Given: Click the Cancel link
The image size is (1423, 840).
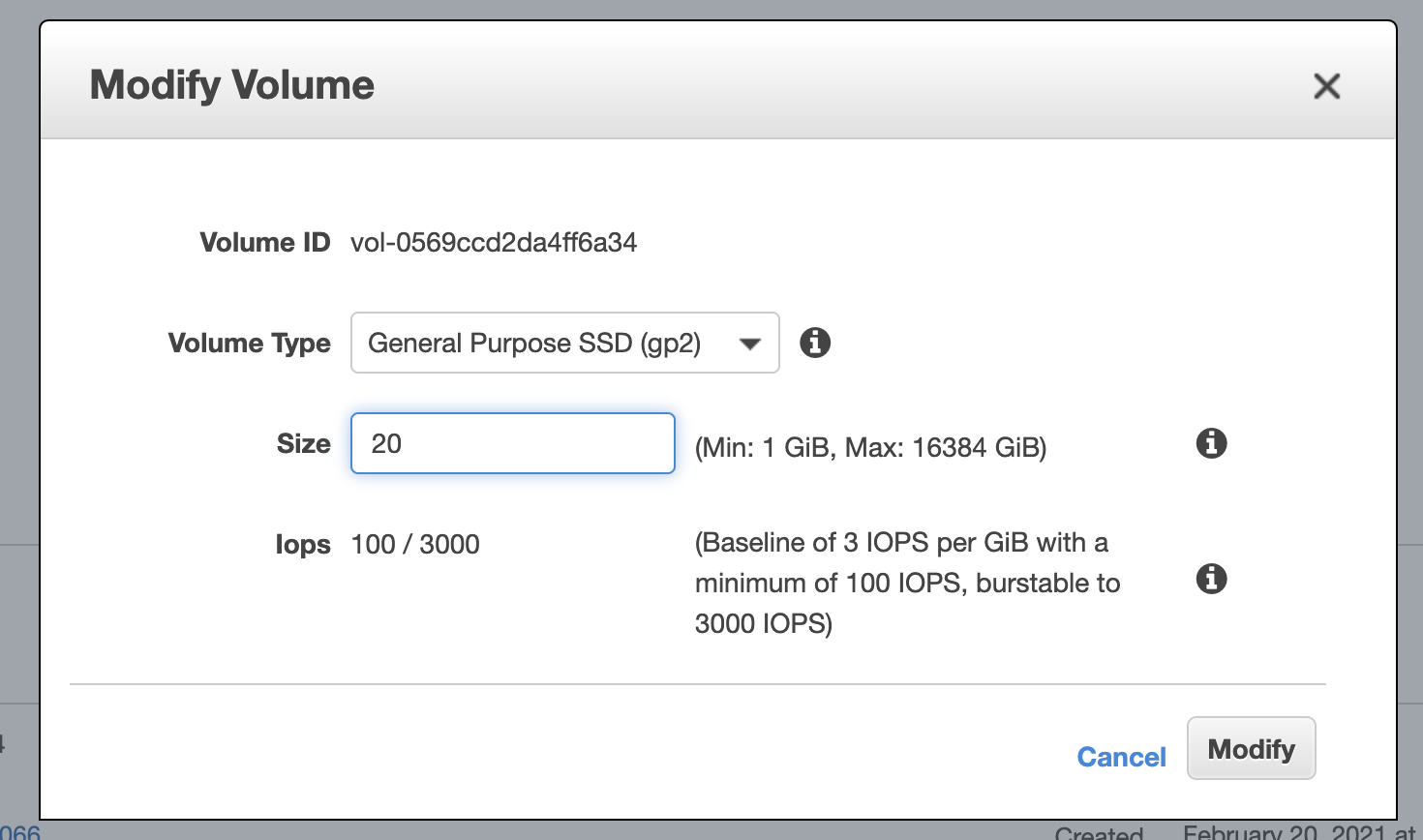Looking at the screenshot, I should tap(1121, 757).
